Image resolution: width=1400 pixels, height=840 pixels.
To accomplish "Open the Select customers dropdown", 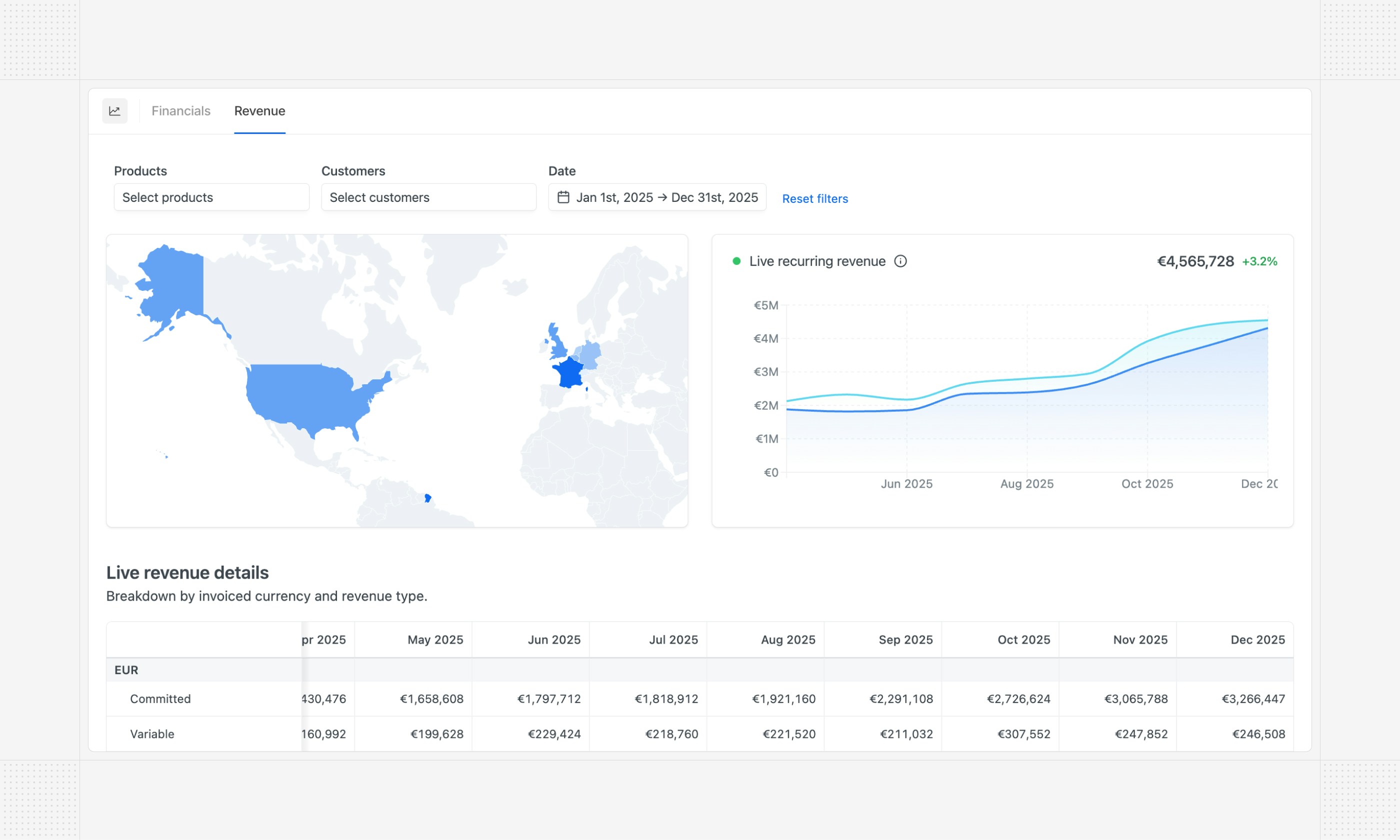I will [428, 197].
